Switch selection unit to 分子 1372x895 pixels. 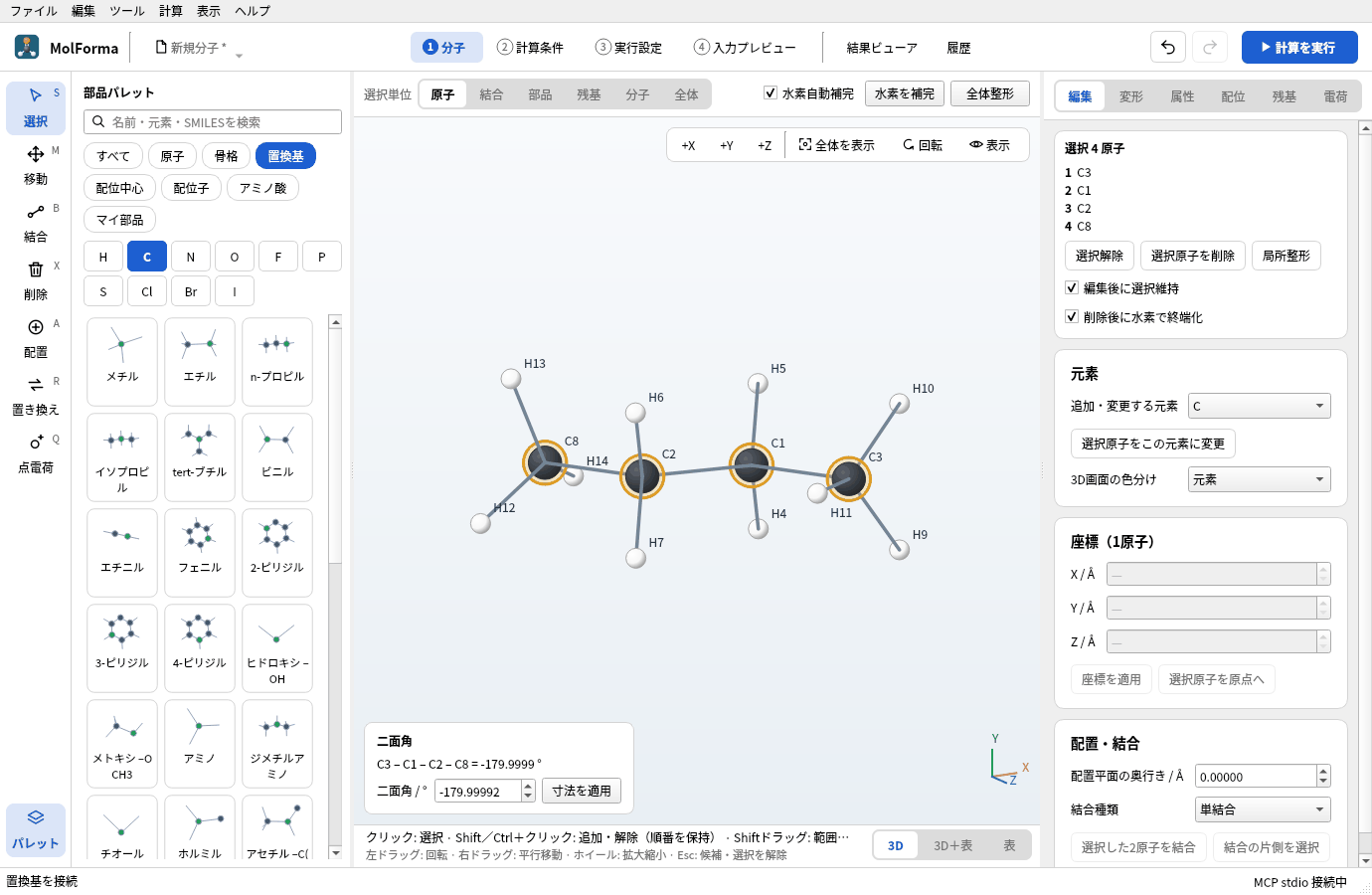click(637, 94)
